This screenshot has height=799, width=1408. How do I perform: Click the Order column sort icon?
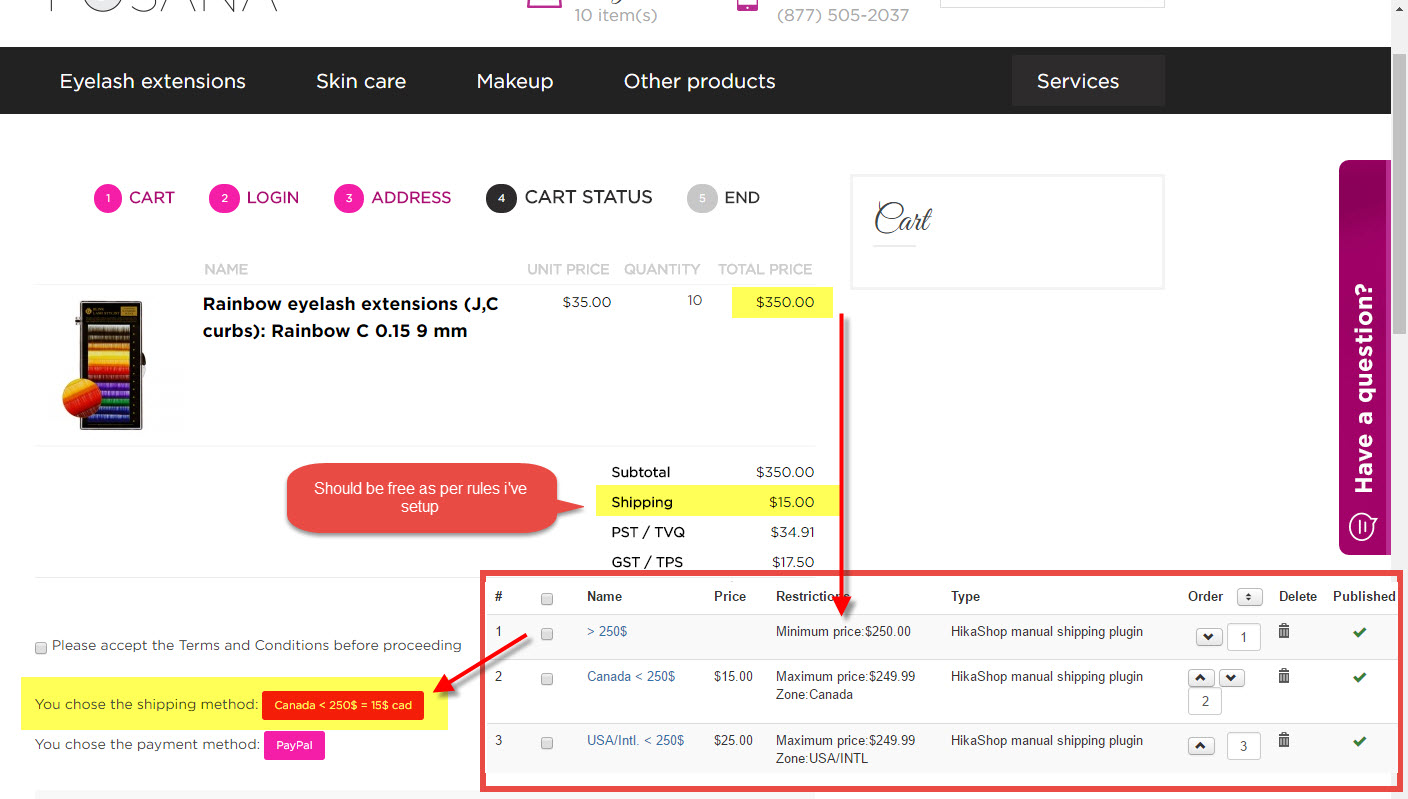[x=1249, y=597]
